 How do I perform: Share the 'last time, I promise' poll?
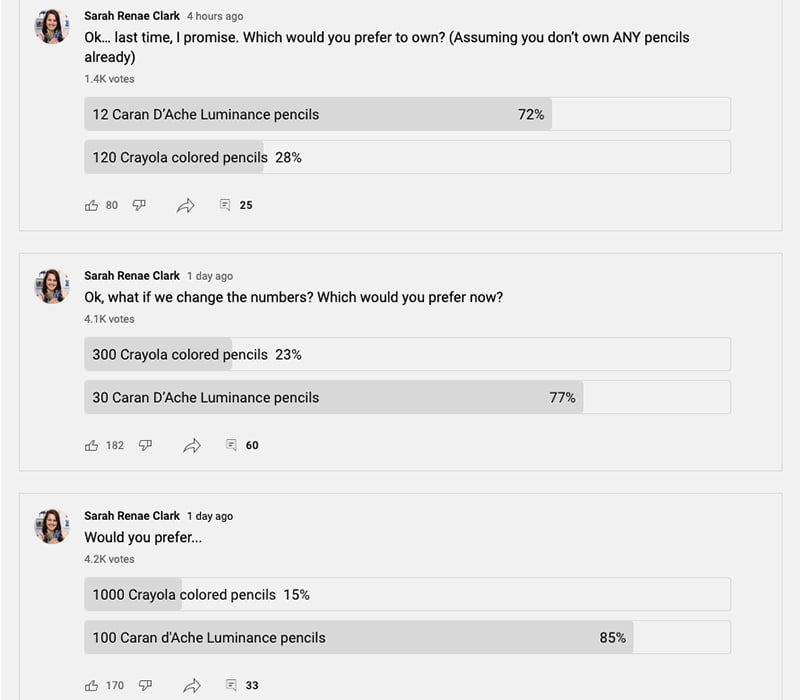click(x=186, y=205)
